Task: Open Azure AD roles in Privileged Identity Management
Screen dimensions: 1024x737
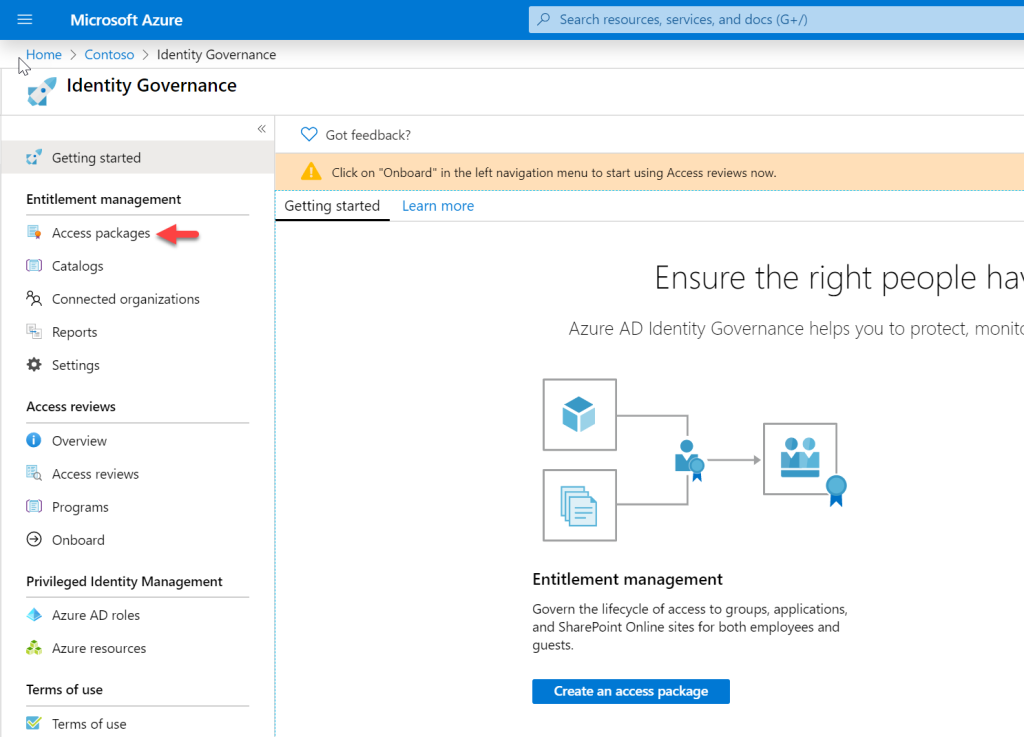Action: (34, 615)
